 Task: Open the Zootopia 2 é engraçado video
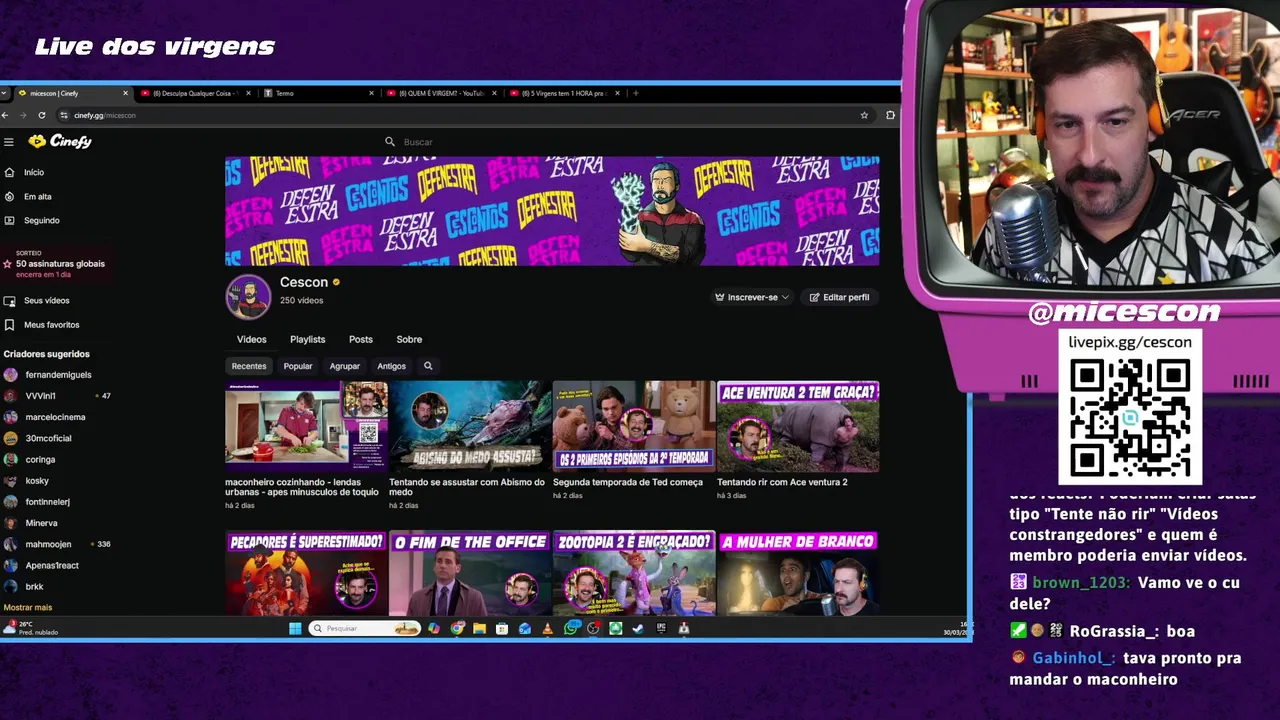tap(634, 573)
